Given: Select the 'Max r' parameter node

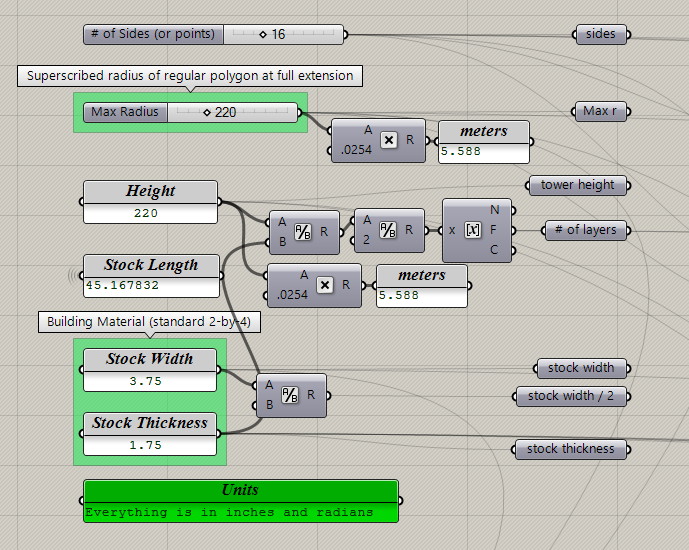Looking at the screenshot, I should pos(600,112).
